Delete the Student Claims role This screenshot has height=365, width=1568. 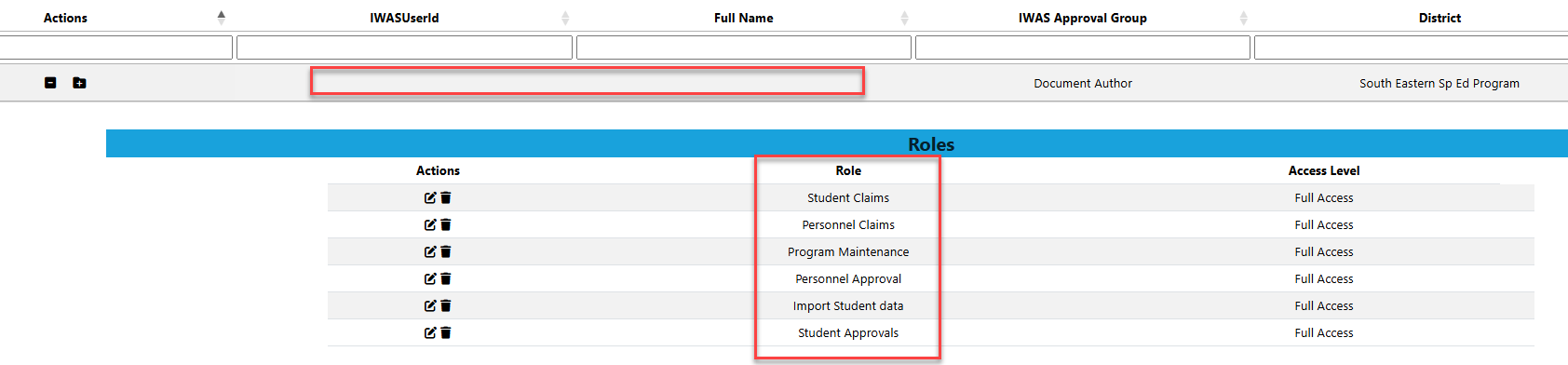446,197
